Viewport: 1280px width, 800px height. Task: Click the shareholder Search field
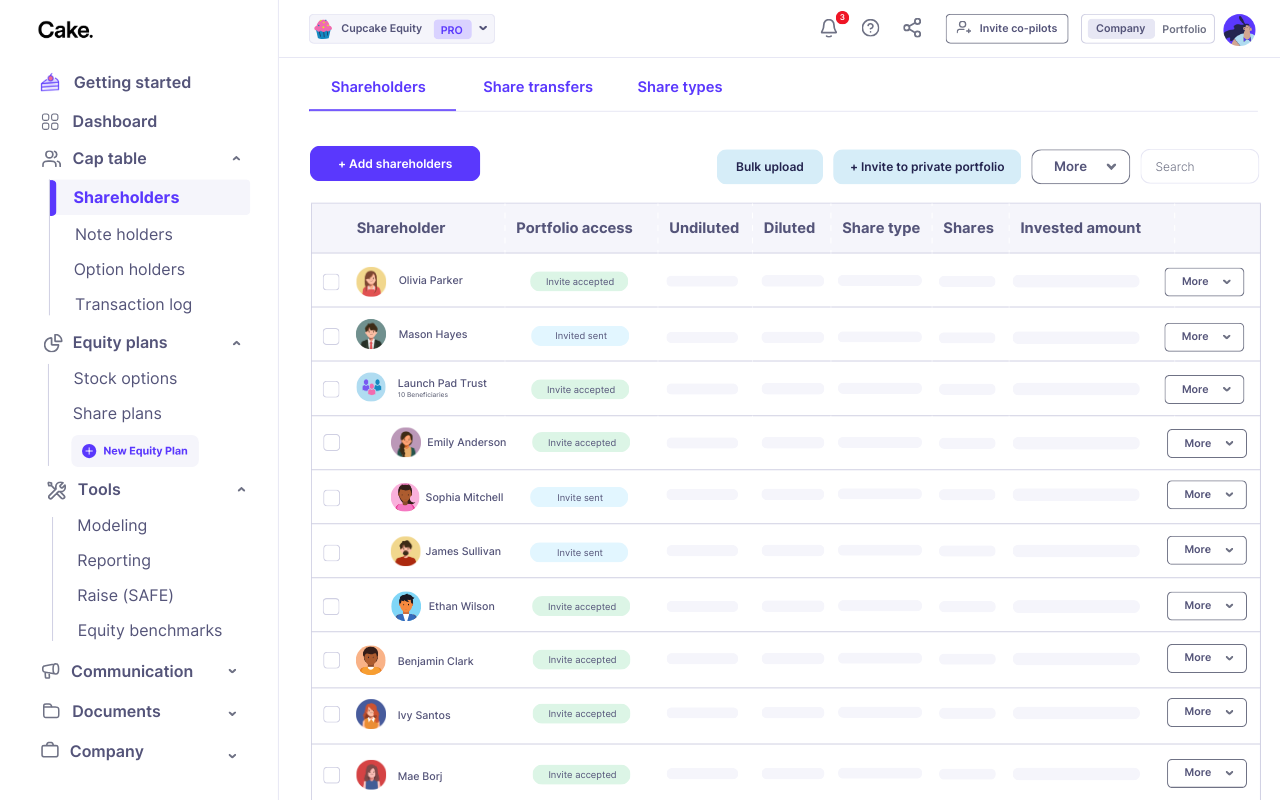pyautogui.click(x=1199, y=166)
